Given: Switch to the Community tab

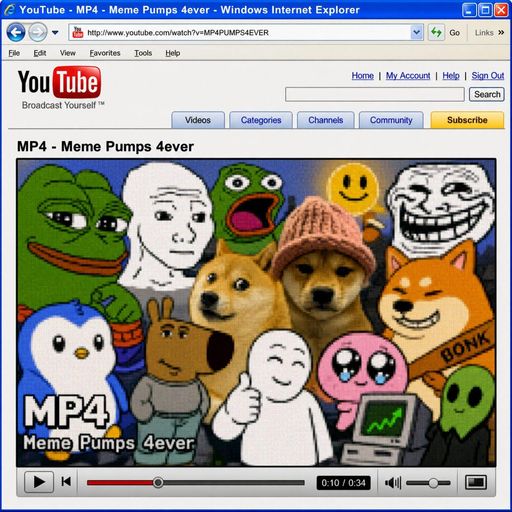Looking at the screenshot, I should click(391, 120).
